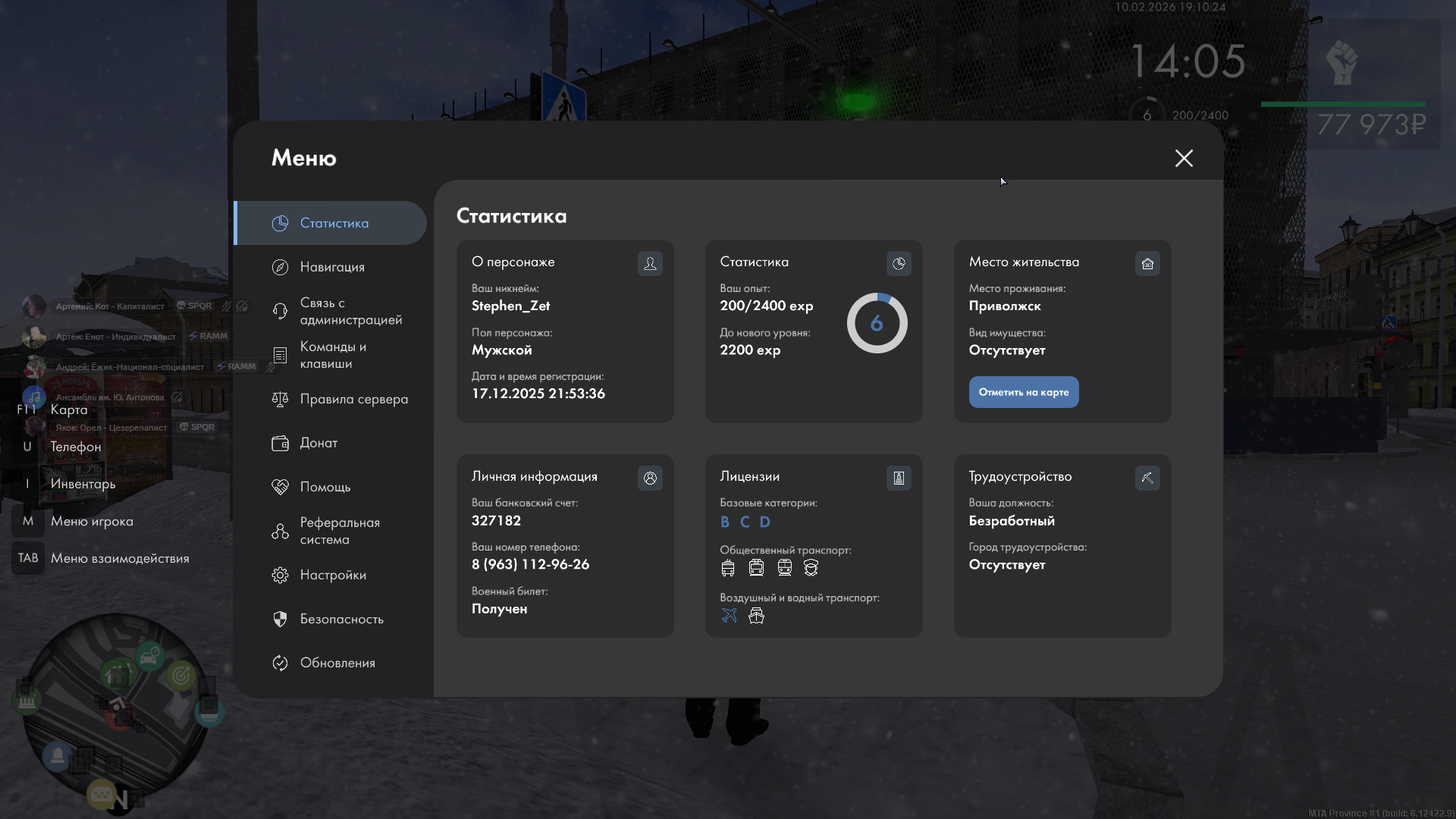Viewport: 1456px width, 819px height.
Task: Close the Меню window with X
Action: (1184, 158)
